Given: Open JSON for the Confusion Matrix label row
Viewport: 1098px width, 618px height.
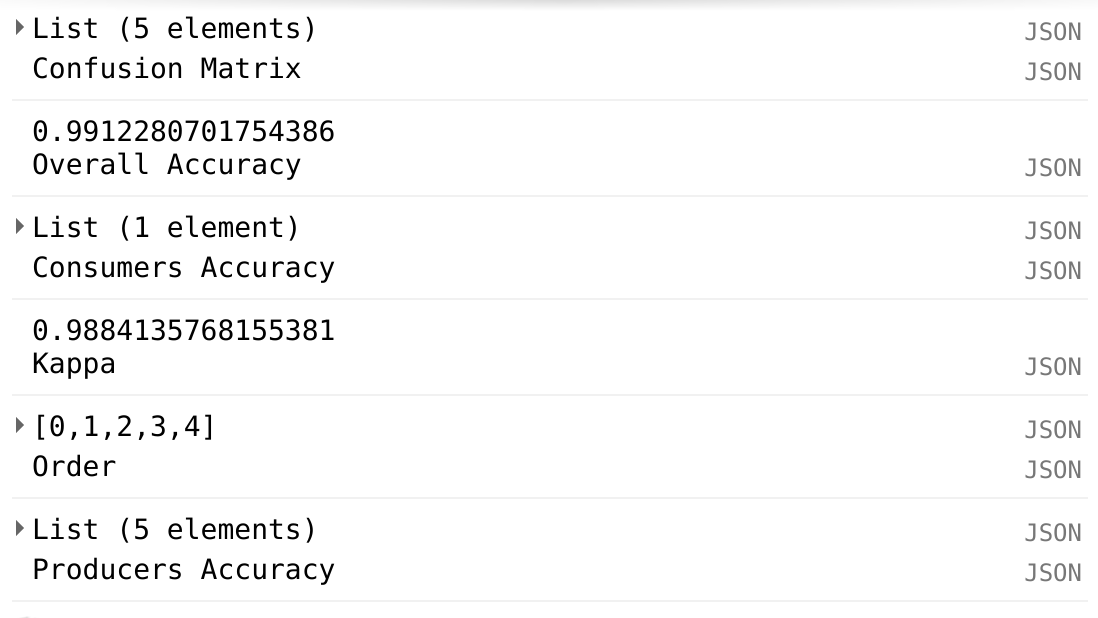Looking at the screenshot, I should tap(1052, 71).
